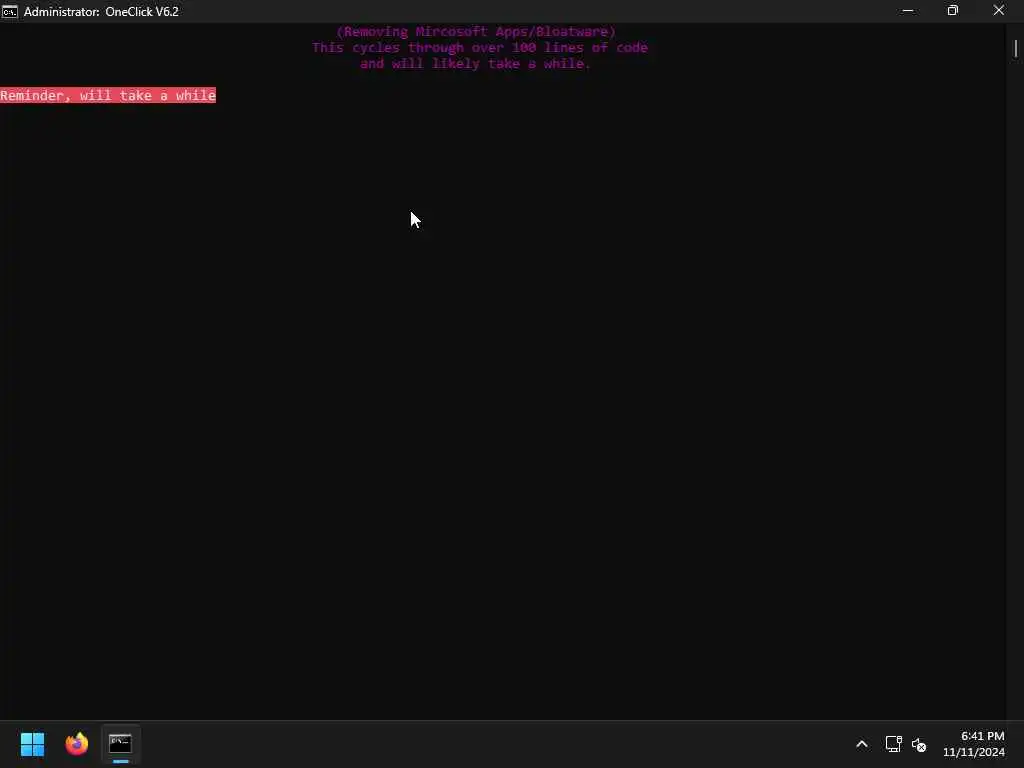
Task: Click the 'and will likely take a while.' line
Action: (475, 63)
